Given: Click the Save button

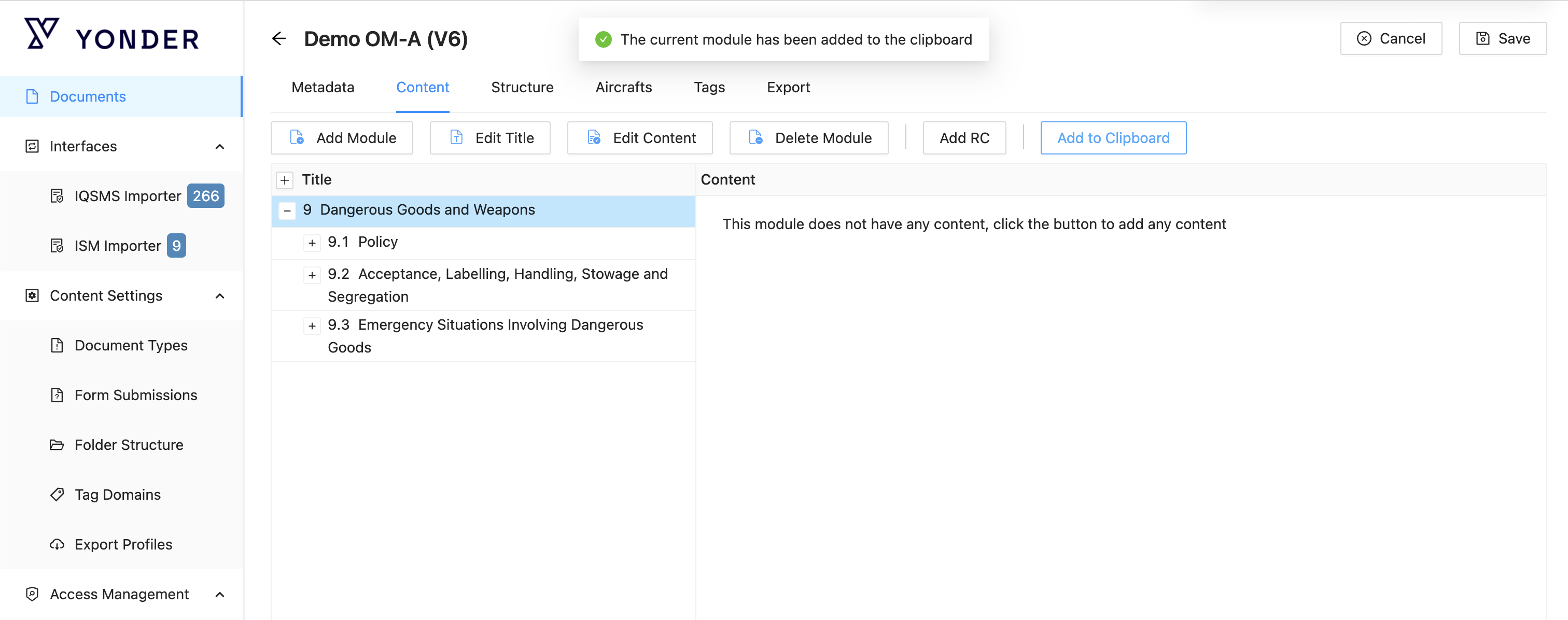Looking at the screenshot, I should tap(1502, 39).
